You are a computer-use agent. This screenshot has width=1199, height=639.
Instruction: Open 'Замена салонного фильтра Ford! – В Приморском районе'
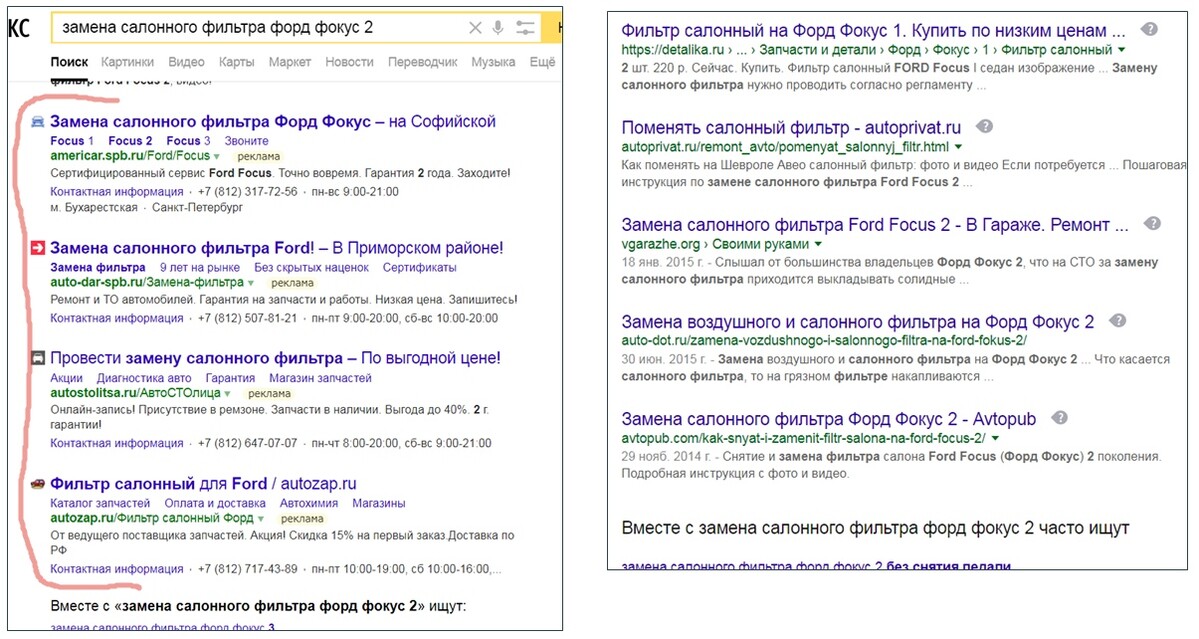(277, 248)
